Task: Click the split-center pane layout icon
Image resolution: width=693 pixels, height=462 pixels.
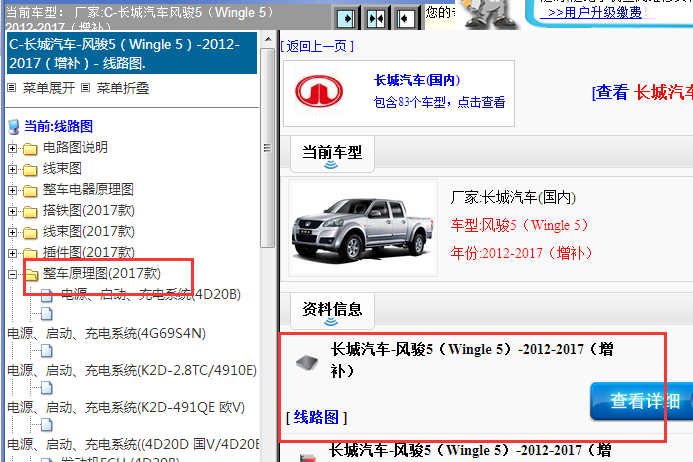Action: point(376,19)
